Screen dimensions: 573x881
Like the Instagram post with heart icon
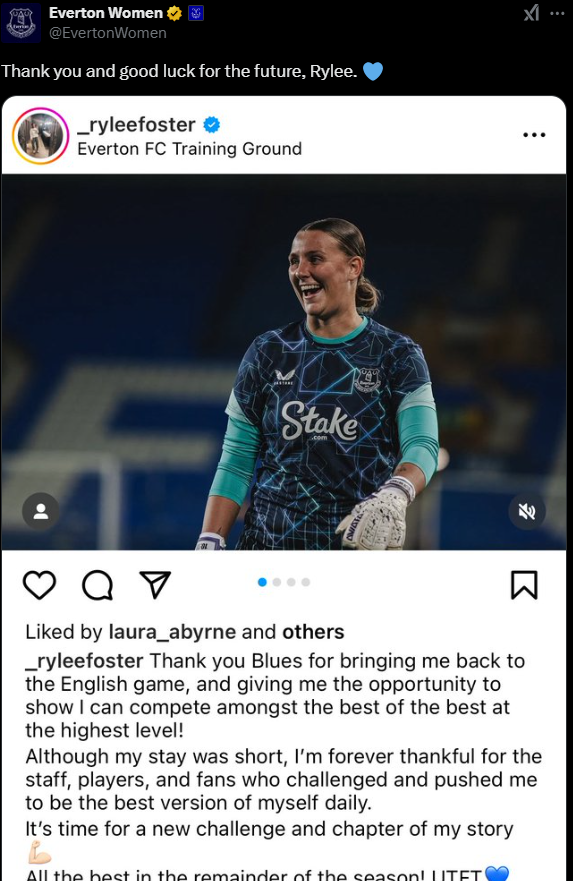pos(39,585)
